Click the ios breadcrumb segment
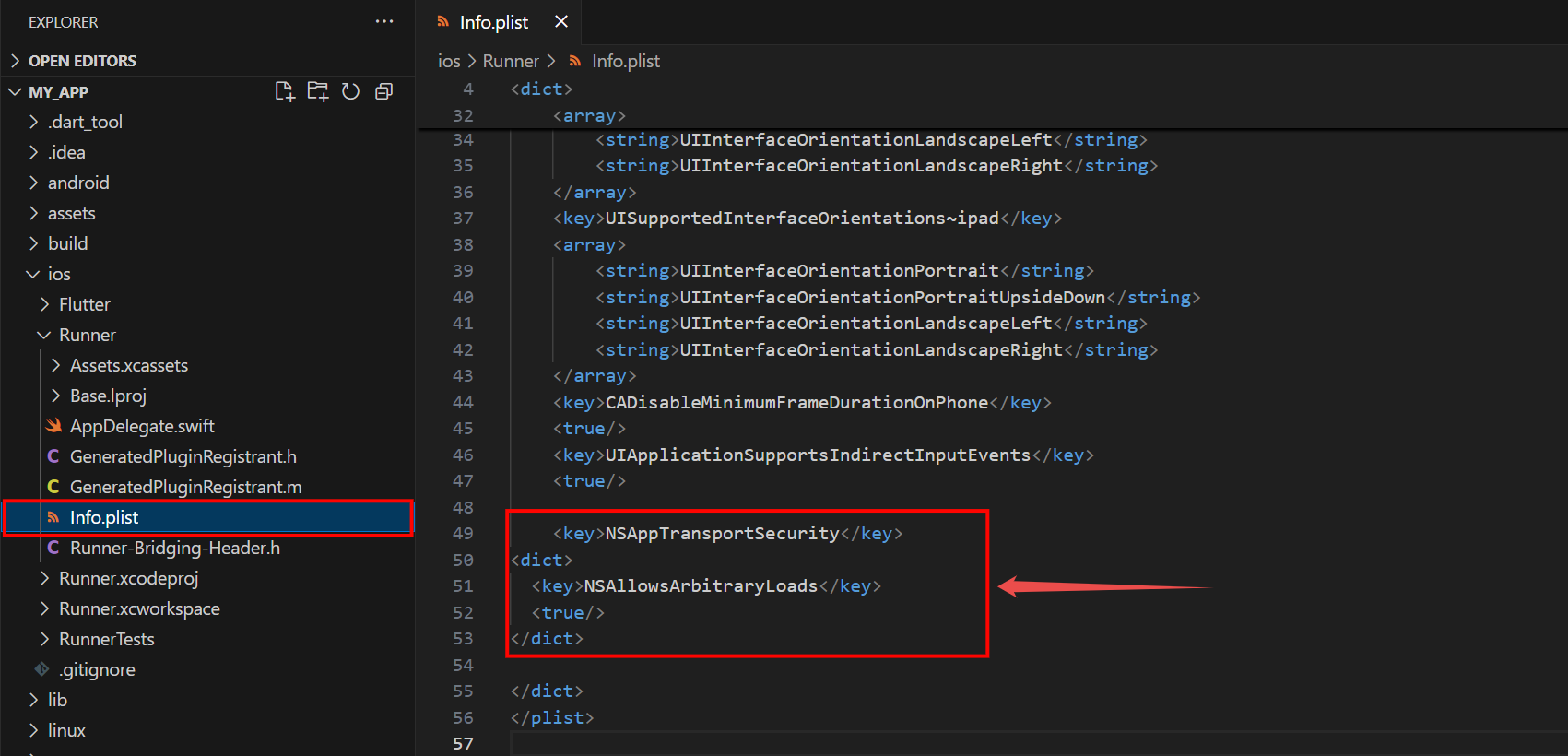The width and height of the screenshot is (1568, 756). 449,61
